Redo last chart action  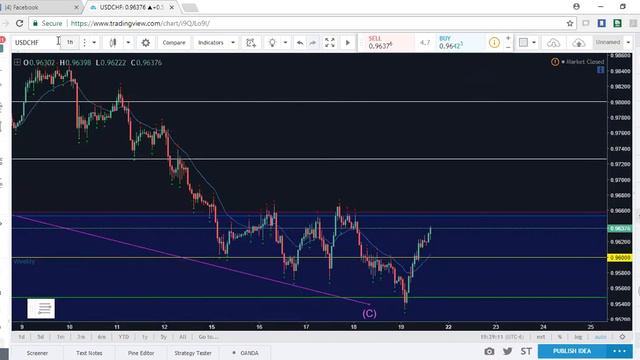[x=313, y=42]
